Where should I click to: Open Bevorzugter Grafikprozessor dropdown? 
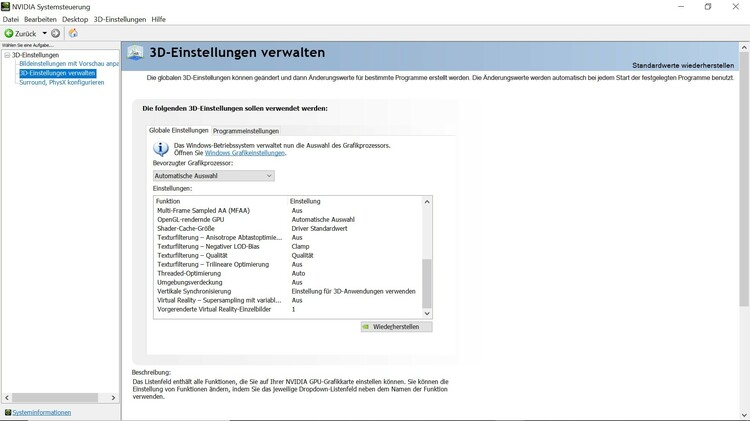(x=213, y=176)
